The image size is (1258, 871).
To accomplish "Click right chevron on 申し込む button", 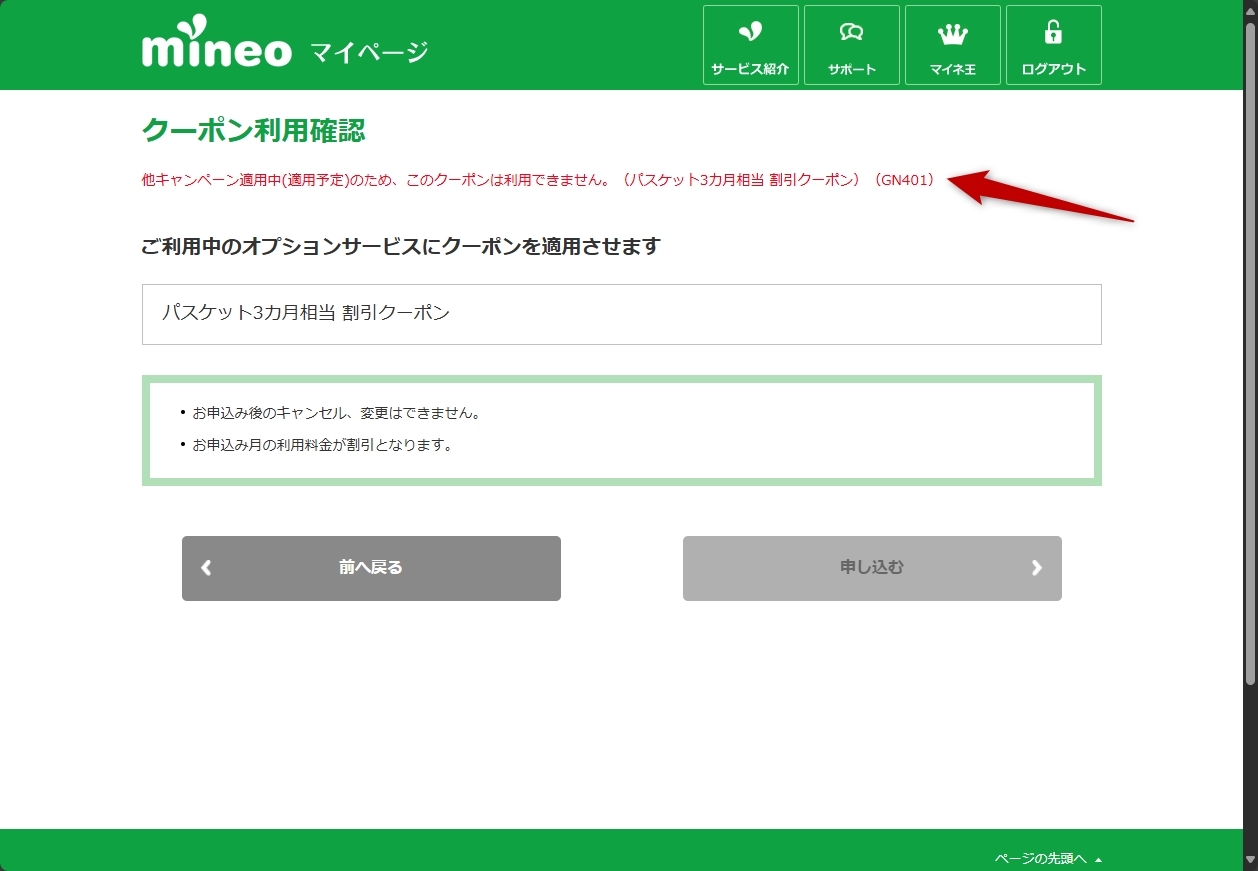I will point(1036,568).
